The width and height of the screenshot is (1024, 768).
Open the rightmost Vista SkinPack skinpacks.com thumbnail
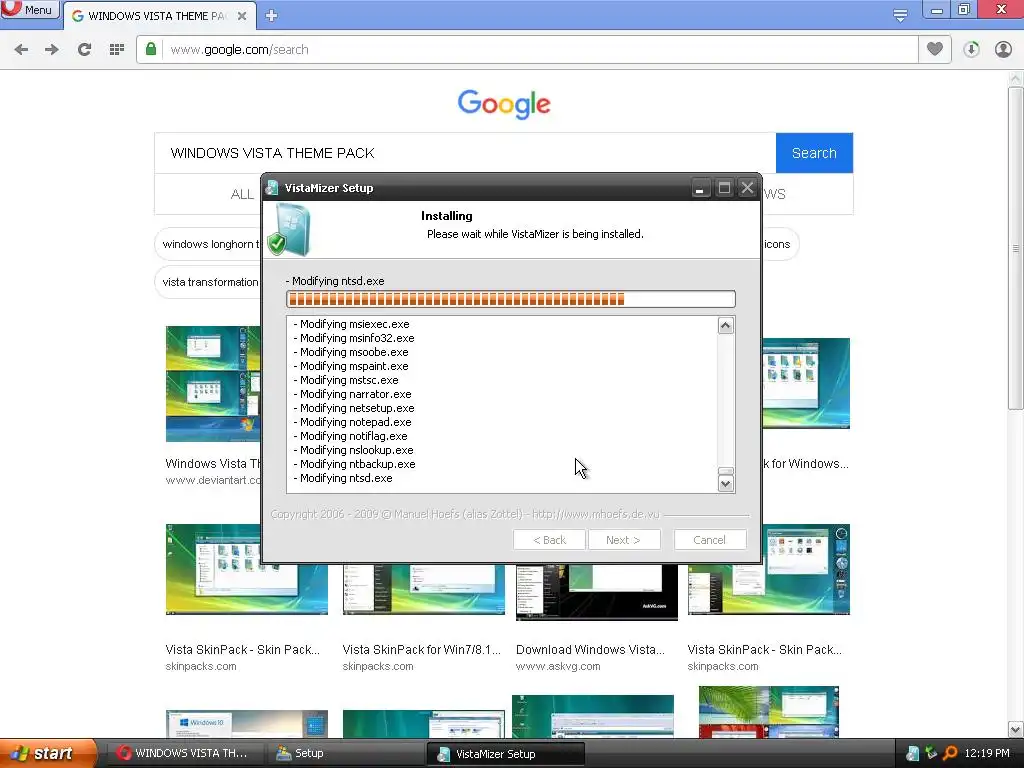pyautogui.click(x=769, y=569)
